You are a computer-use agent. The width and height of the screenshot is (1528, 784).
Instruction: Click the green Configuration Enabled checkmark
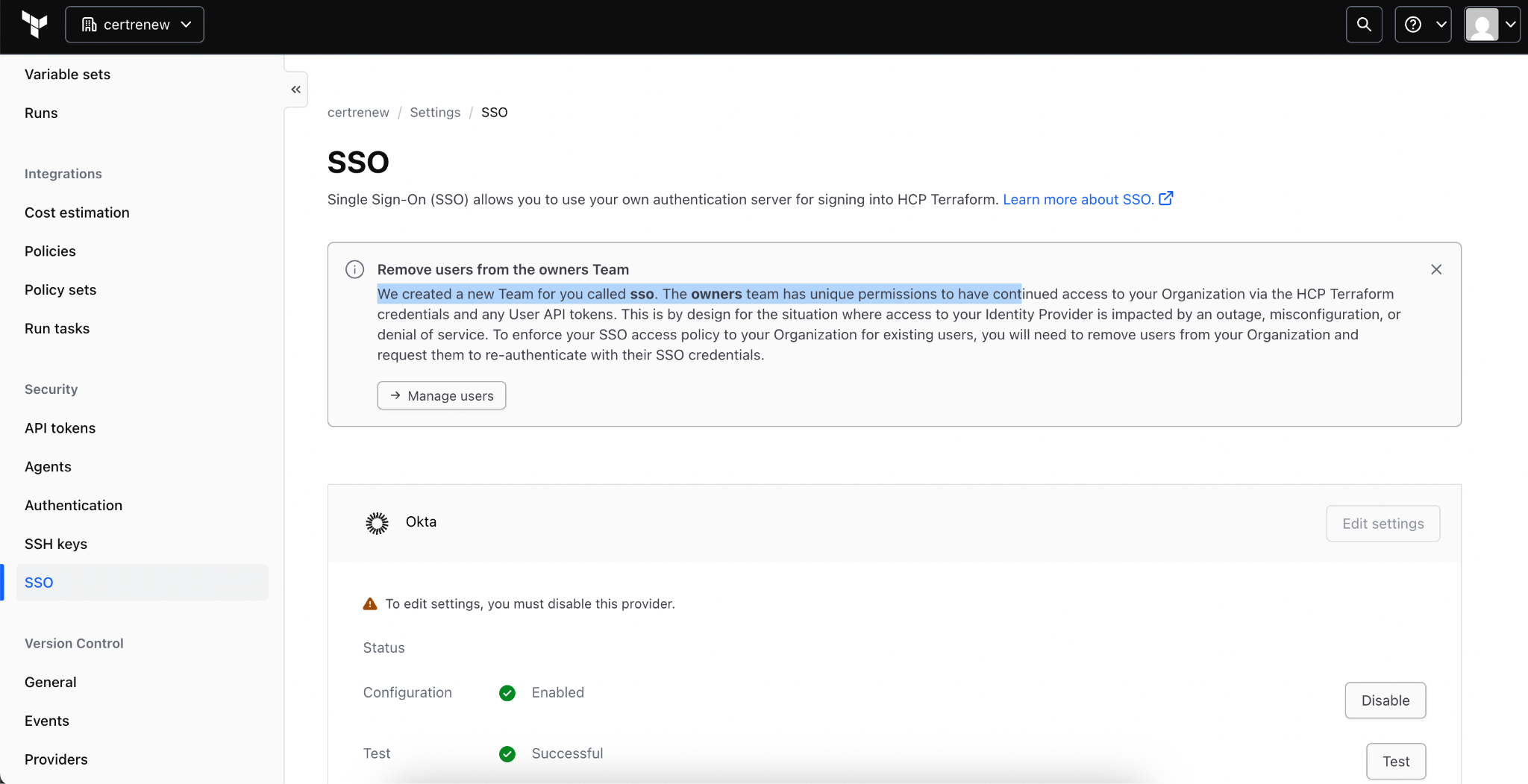(x=507, y=693)
